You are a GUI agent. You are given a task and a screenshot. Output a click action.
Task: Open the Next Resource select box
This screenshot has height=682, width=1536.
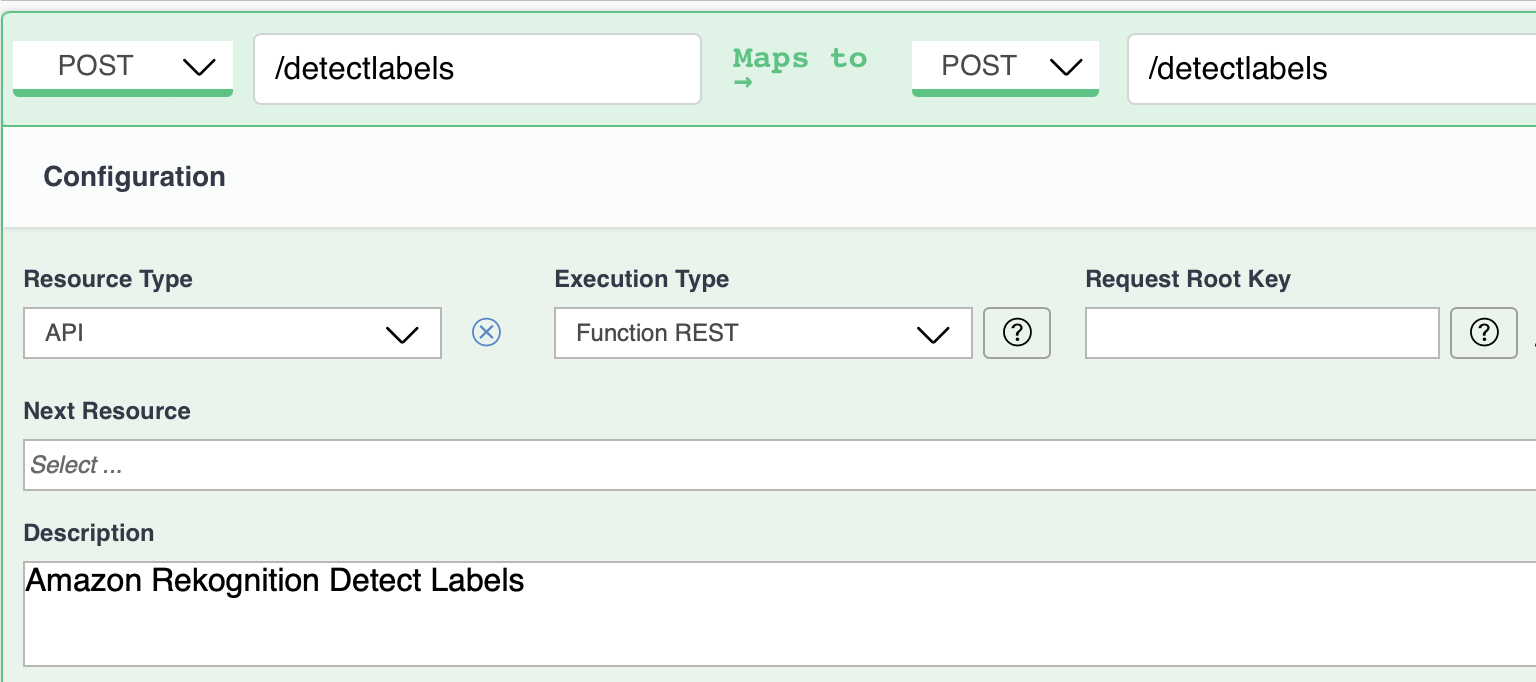[x=780, y=465]
